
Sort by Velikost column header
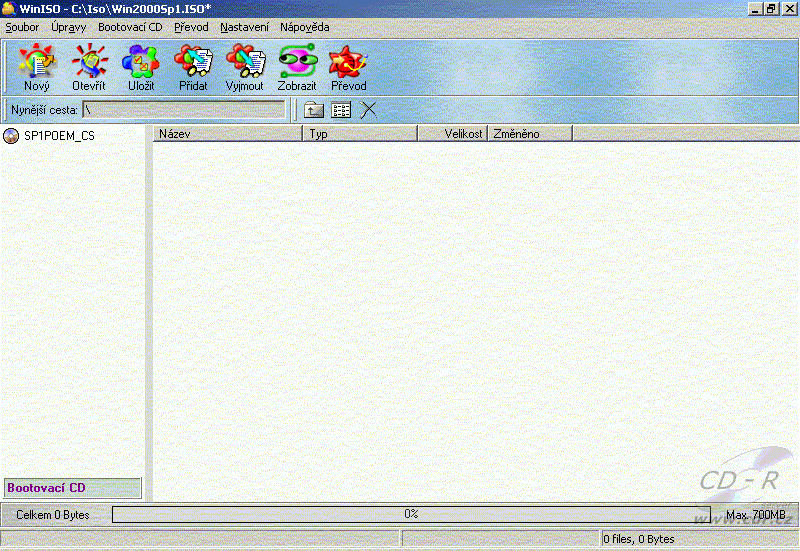click(453, 134)
